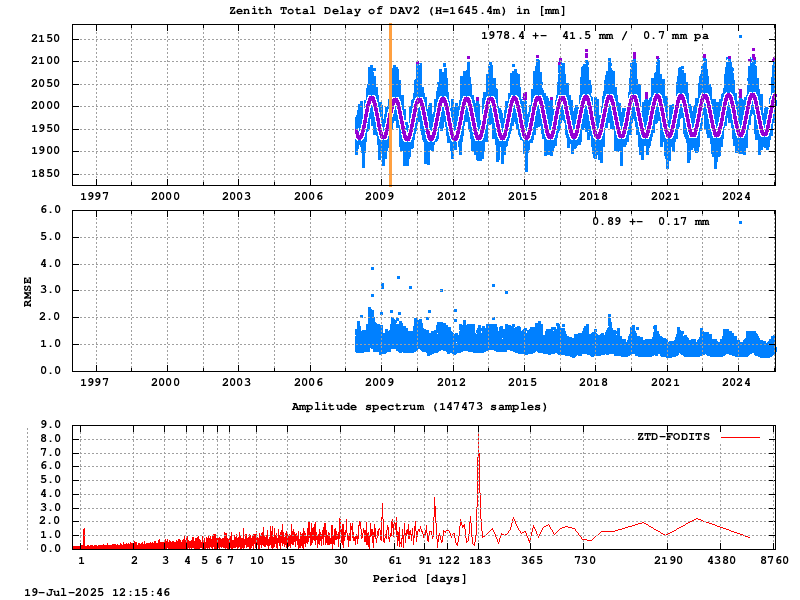Image resolution: width=800 pixels, height=600 pixels.
Task: Click the 'Amplitude spectrum (147473 samples)' heading
Action: pyautogui.click(x=419, y=407)
